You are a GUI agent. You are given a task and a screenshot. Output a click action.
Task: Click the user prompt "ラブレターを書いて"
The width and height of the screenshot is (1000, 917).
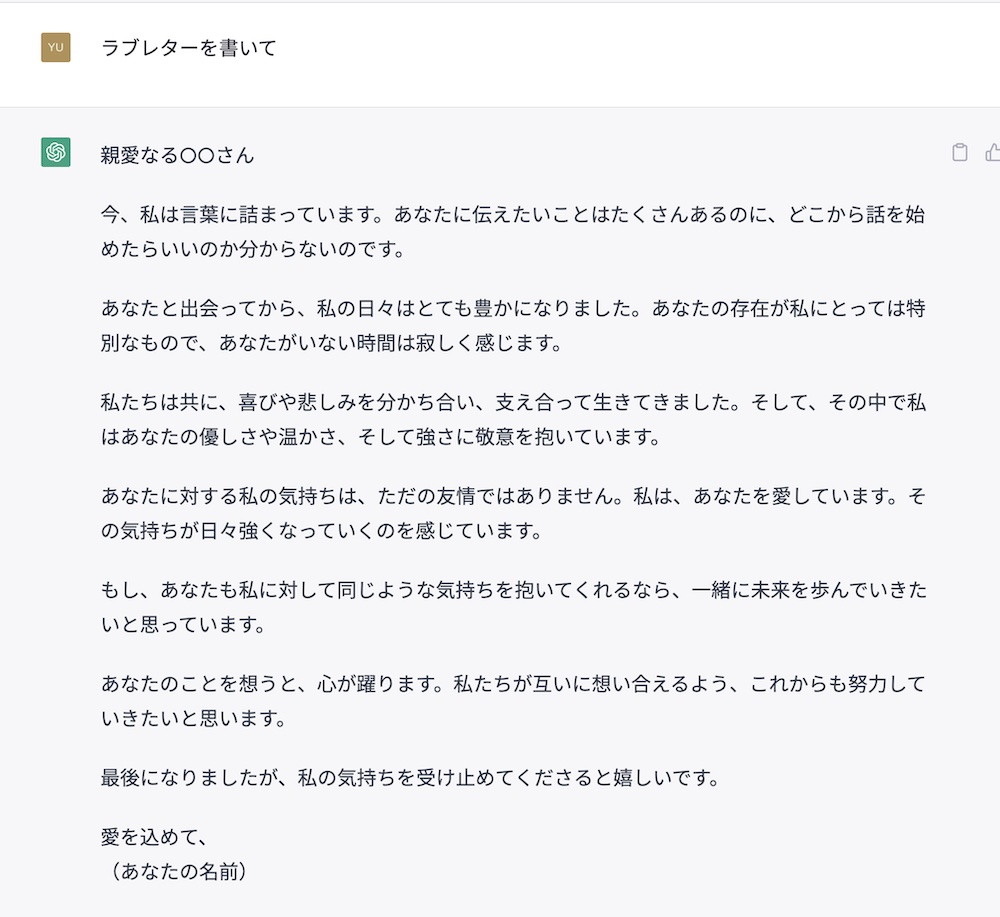click(189, 47)
